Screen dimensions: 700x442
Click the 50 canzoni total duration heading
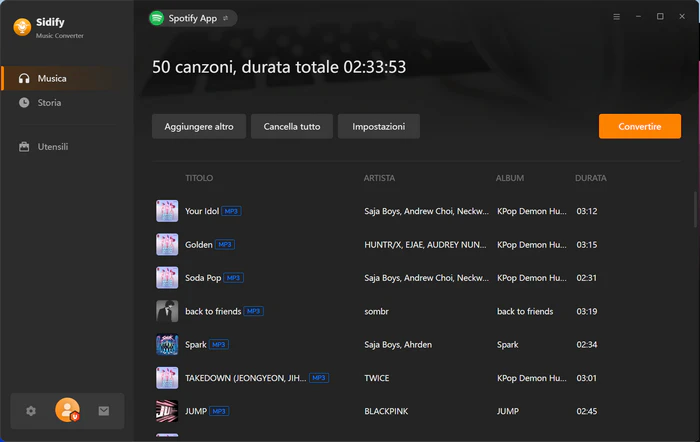[279, 67]
